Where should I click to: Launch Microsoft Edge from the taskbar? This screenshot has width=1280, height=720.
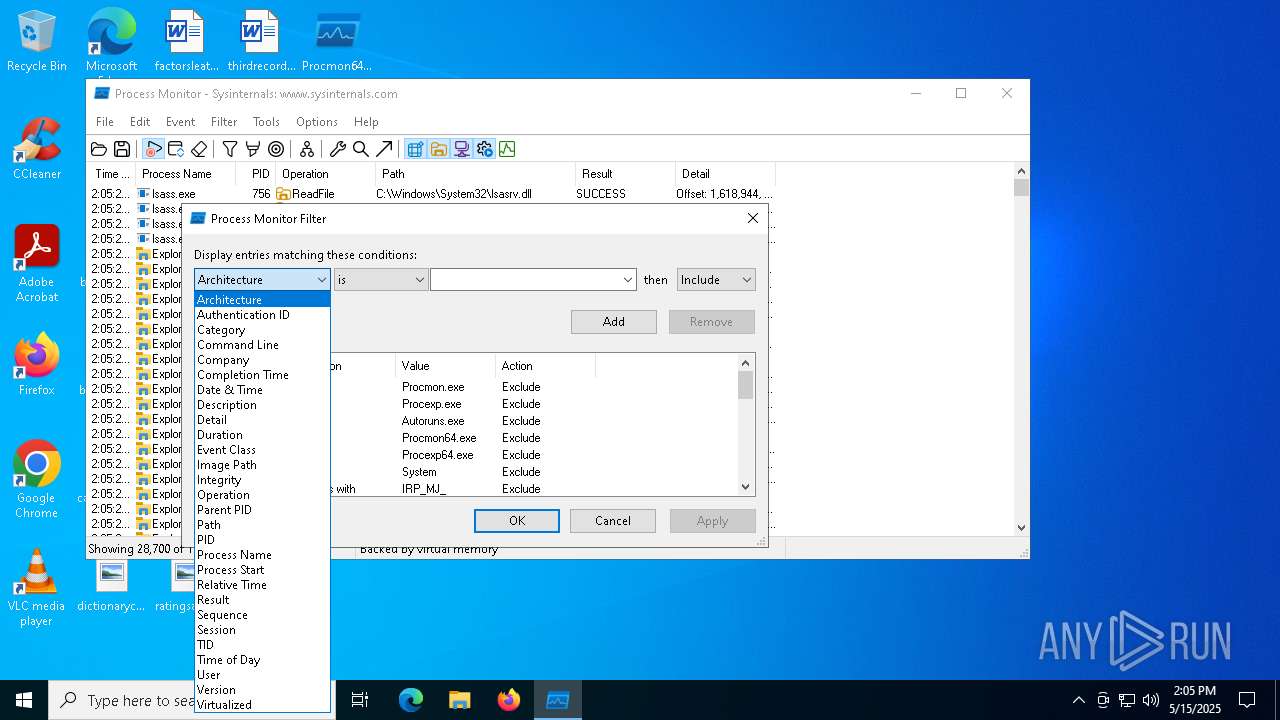pos(411,700)
